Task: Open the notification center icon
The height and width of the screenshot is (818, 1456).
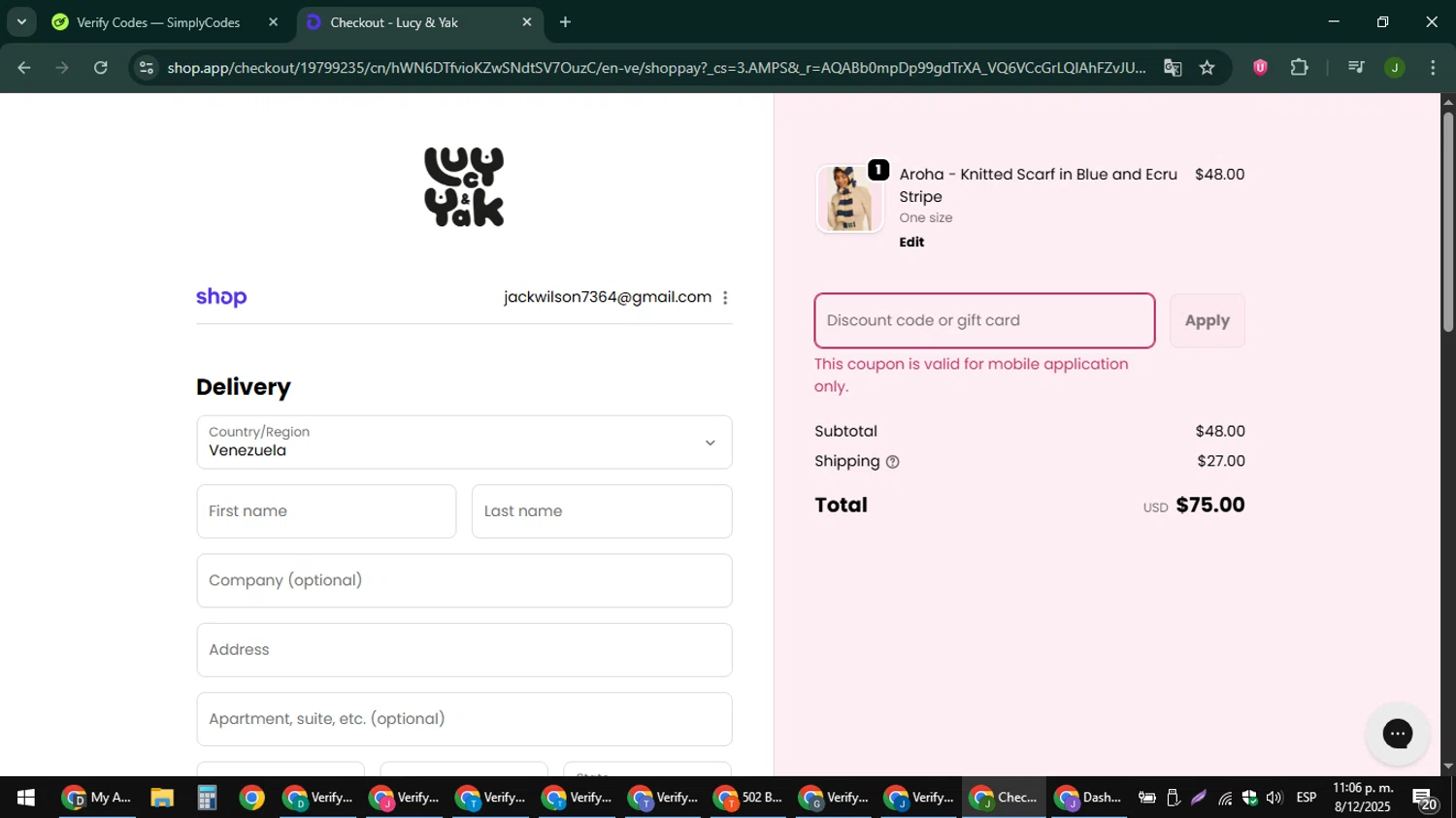Action: (1425, 799)
